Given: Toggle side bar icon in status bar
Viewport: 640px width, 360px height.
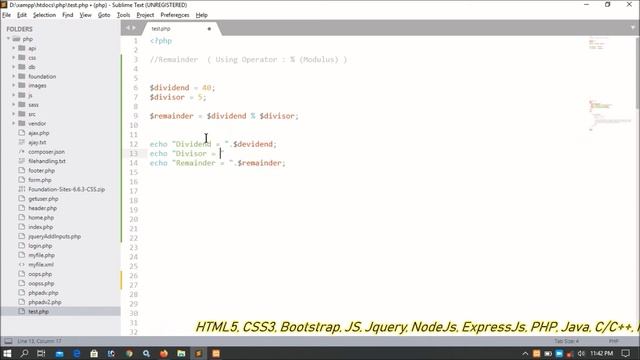Looking at the screenshot, I should pos(8,341).
